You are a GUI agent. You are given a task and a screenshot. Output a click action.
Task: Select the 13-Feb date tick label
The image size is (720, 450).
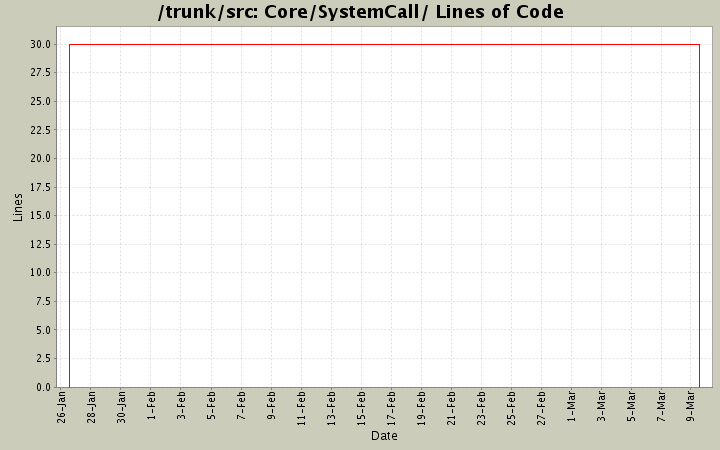332,408
